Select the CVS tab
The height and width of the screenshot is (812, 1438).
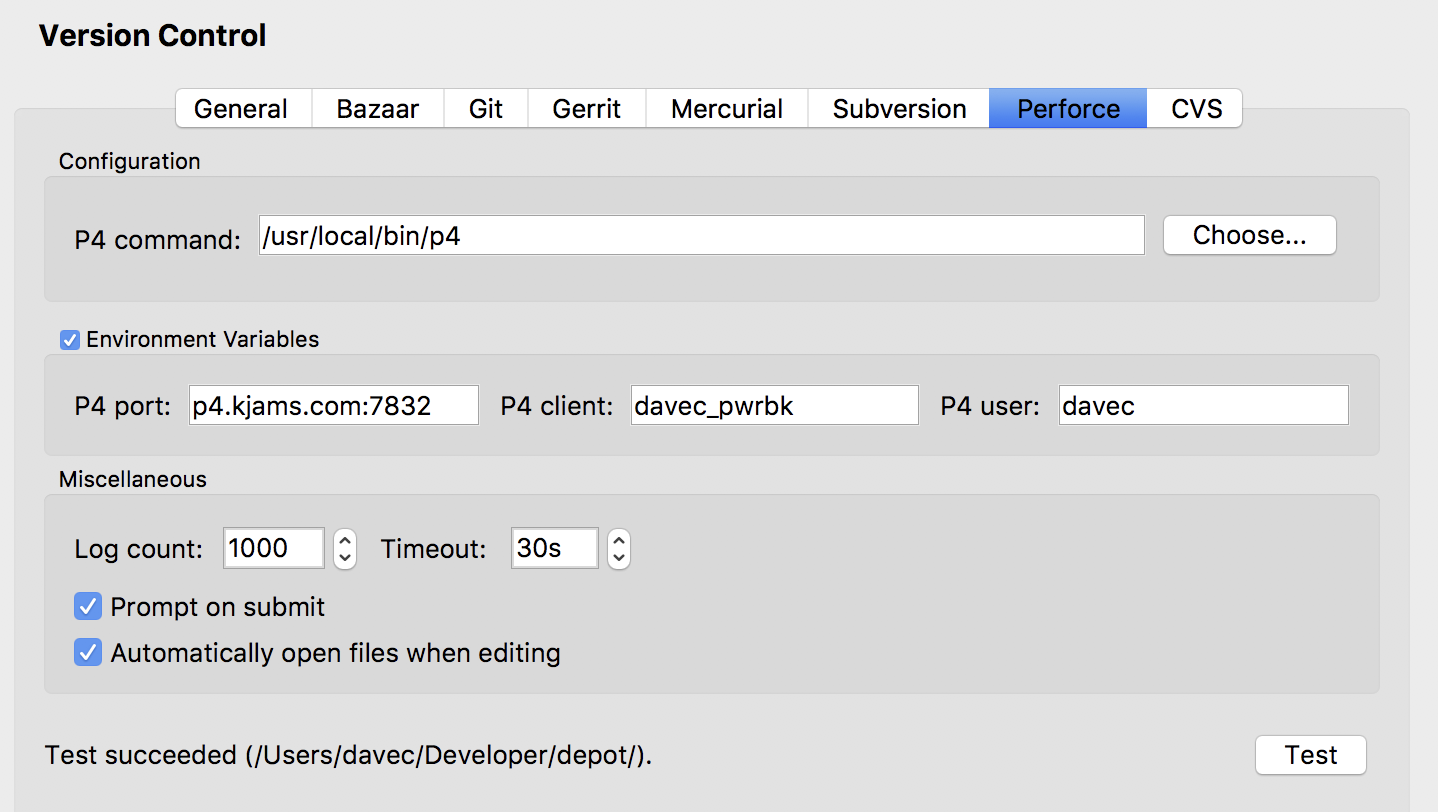click(x=1196, y=109)
